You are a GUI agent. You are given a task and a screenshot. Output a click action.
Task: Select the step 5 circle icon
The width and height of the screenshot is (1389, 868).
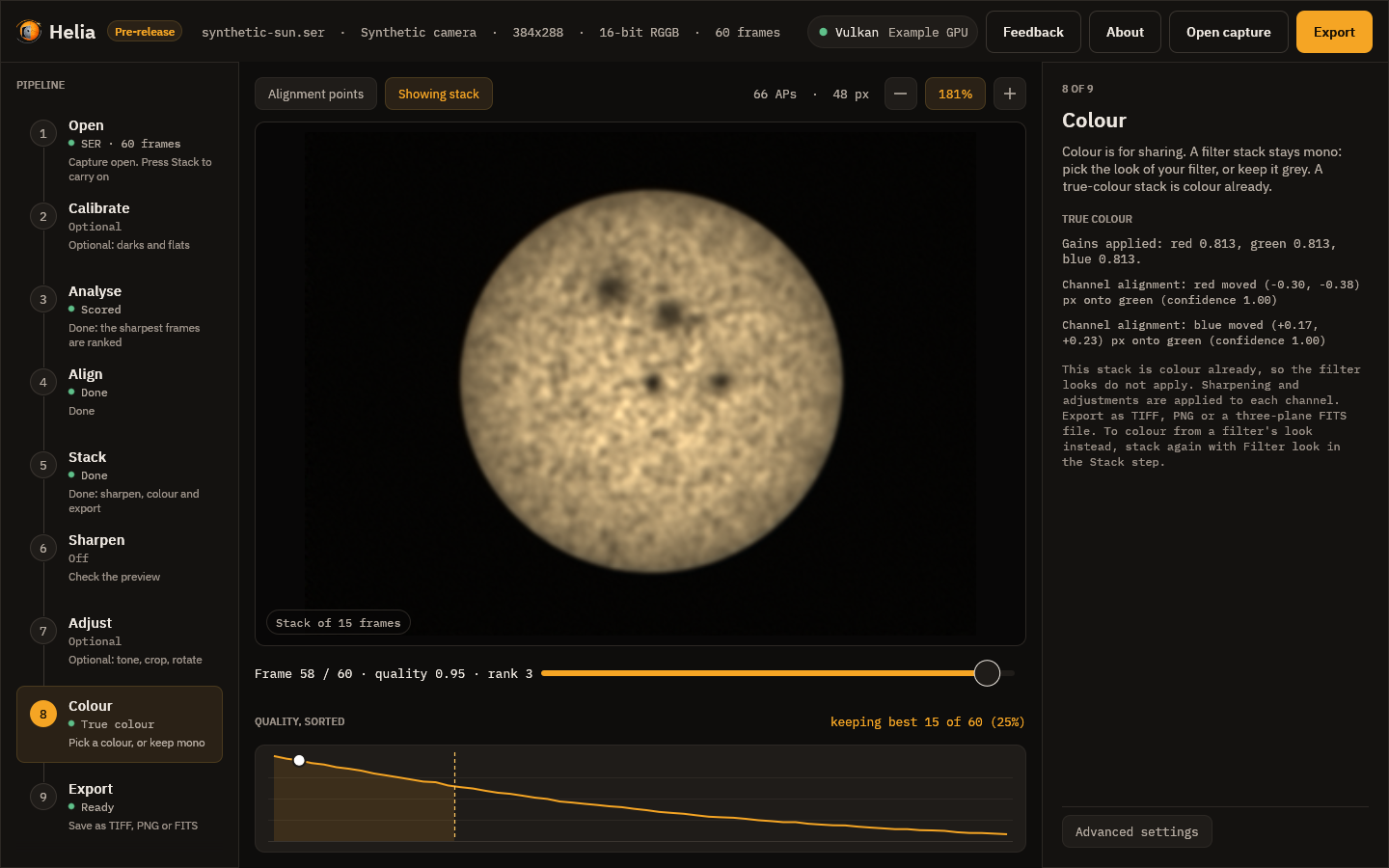tap(42, 465)
